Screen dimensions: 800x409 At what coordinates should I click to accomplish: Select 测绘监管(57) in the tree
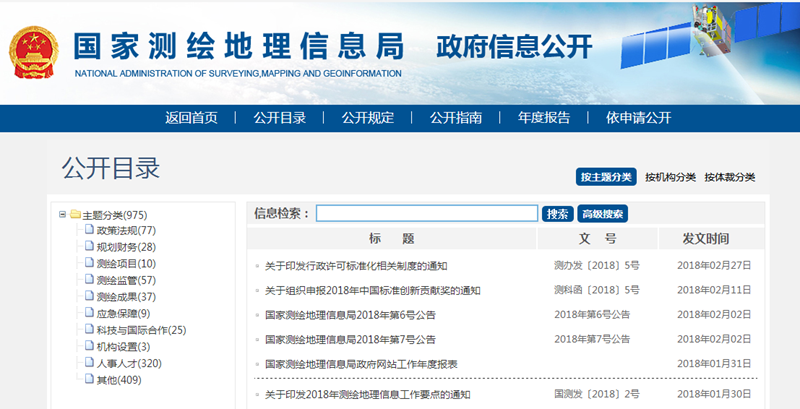(x=126, y=280)
